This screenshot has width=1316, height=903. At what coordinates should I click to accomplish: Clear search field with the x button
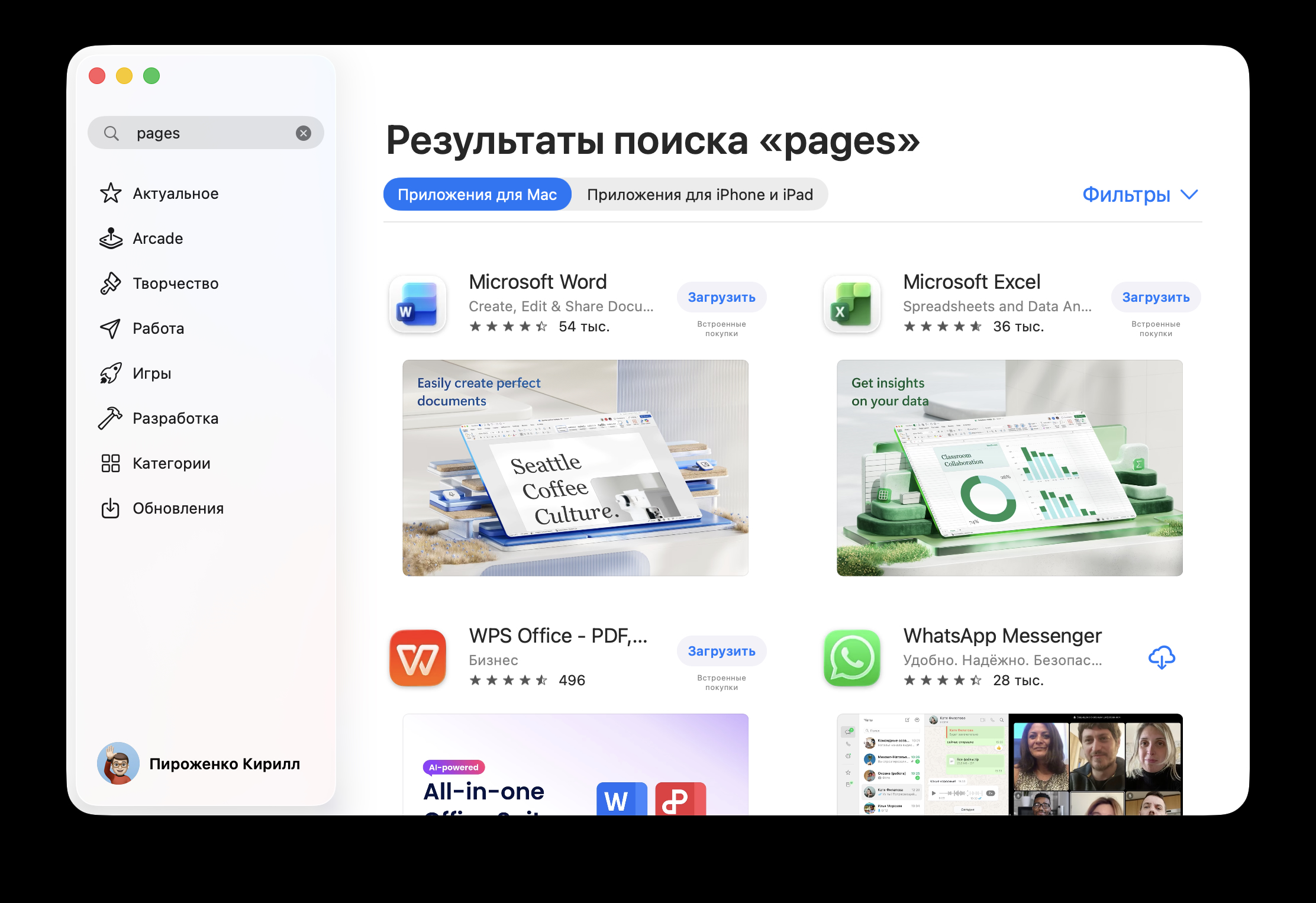(x=304, y=133)
